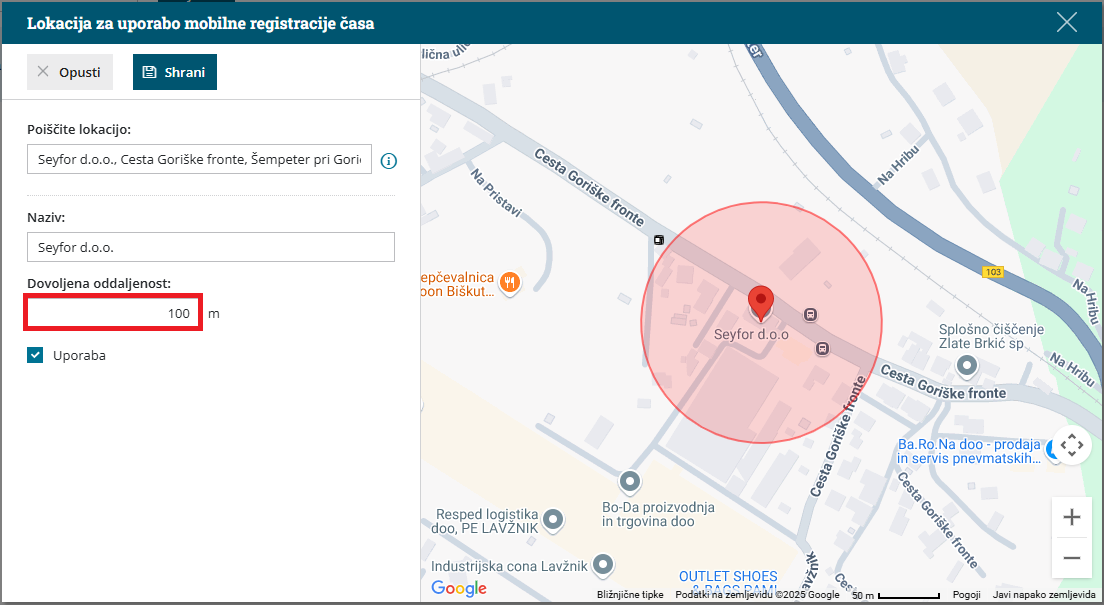Click the Bo-Da proizvodnja location marker

pyautogui.click(x=629, y=482)
